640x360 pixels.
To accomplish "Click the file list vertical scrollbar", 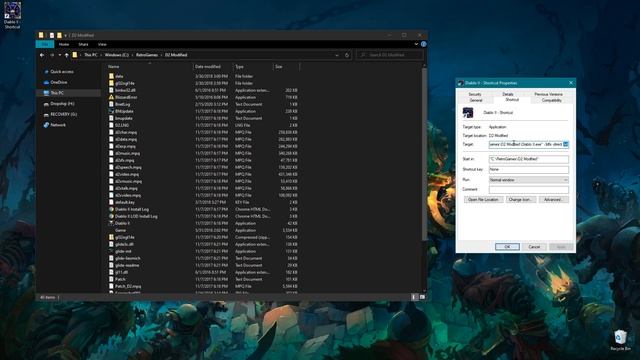I will point(424,155).
